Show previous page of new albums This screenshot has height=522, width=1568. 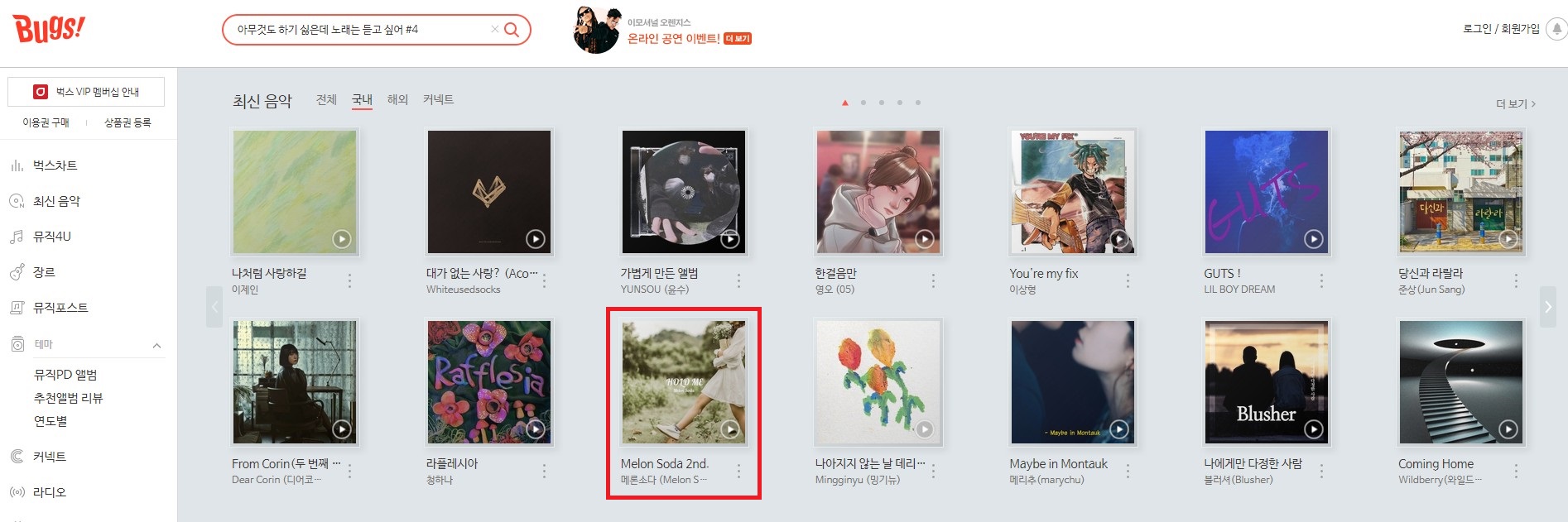coord(214,307)
